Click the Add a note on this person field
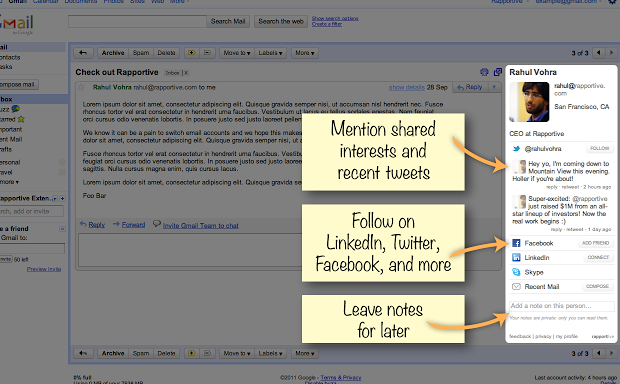 click(x=562, y=306)
